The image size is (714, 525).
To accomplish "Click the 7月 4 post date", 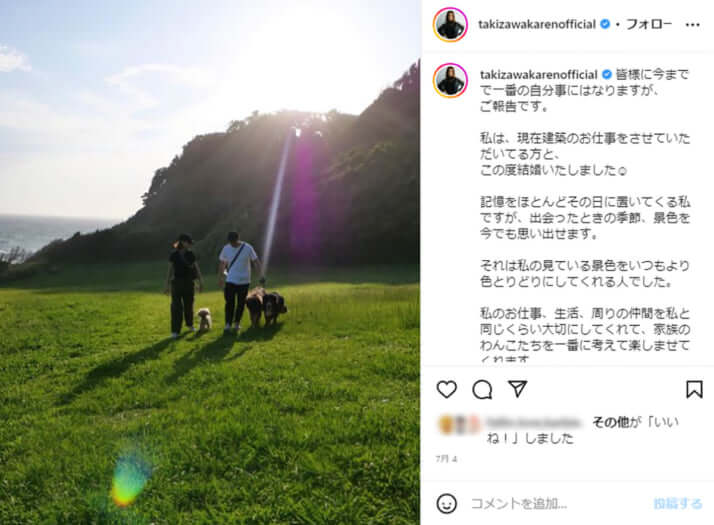I will pos(446,459).
